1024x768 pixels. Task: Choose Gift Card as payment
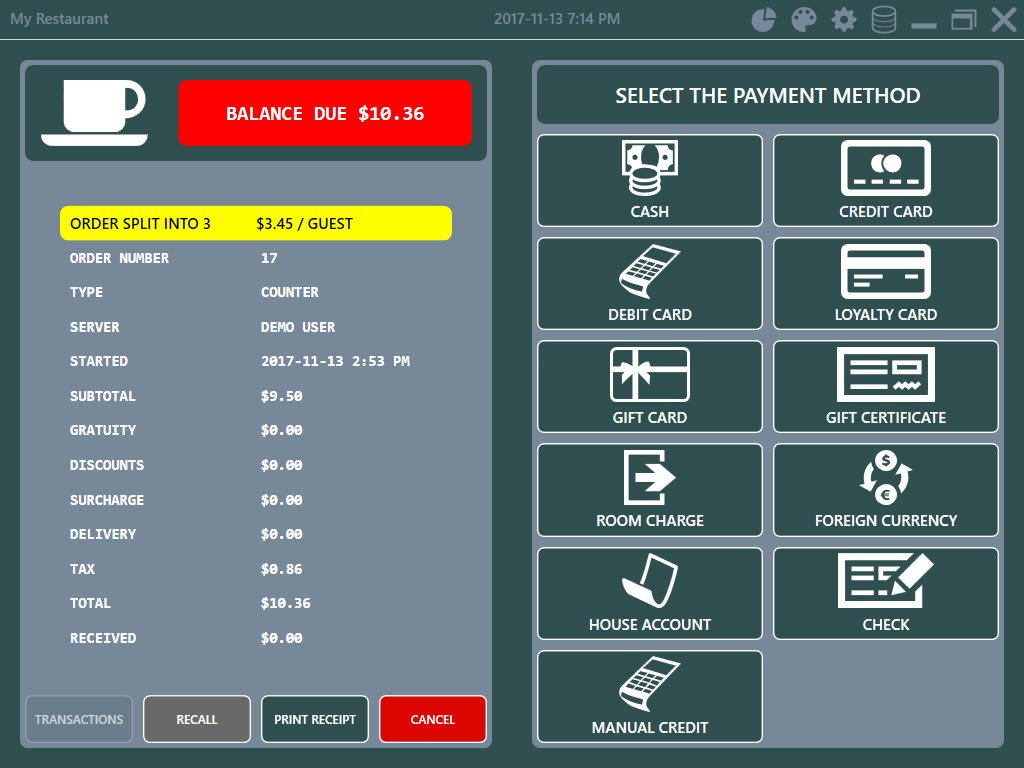click(650, 386)
